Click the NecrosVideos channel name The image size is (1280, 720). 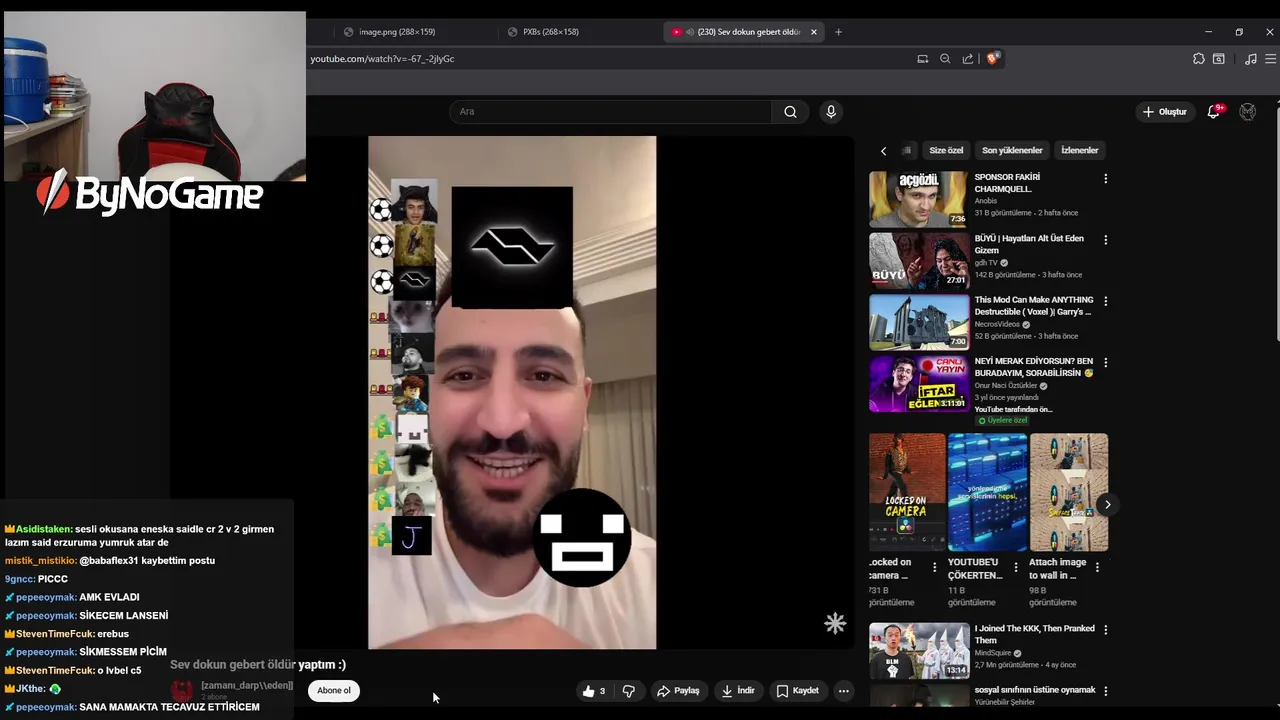(997, 325)
